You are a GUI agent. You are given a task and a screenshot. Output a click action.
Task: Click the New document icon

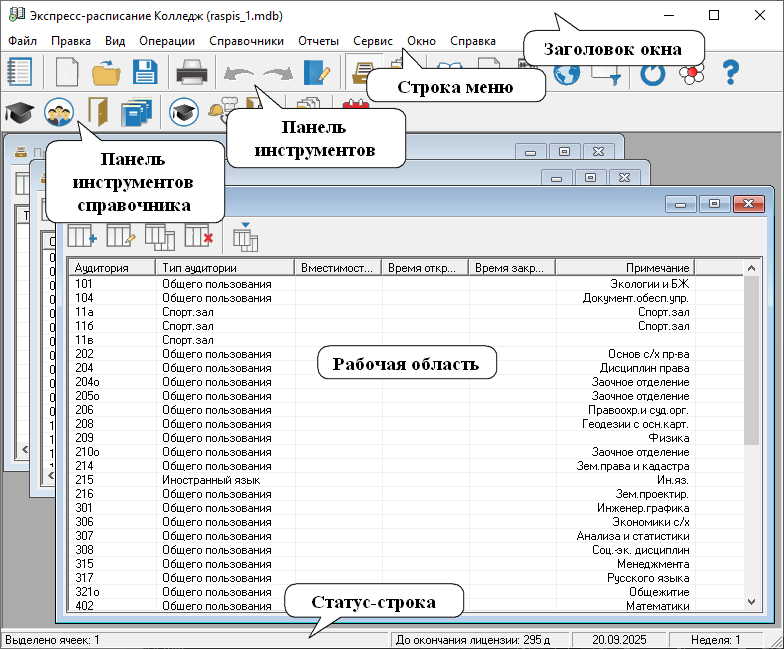(x=67, y=73)
